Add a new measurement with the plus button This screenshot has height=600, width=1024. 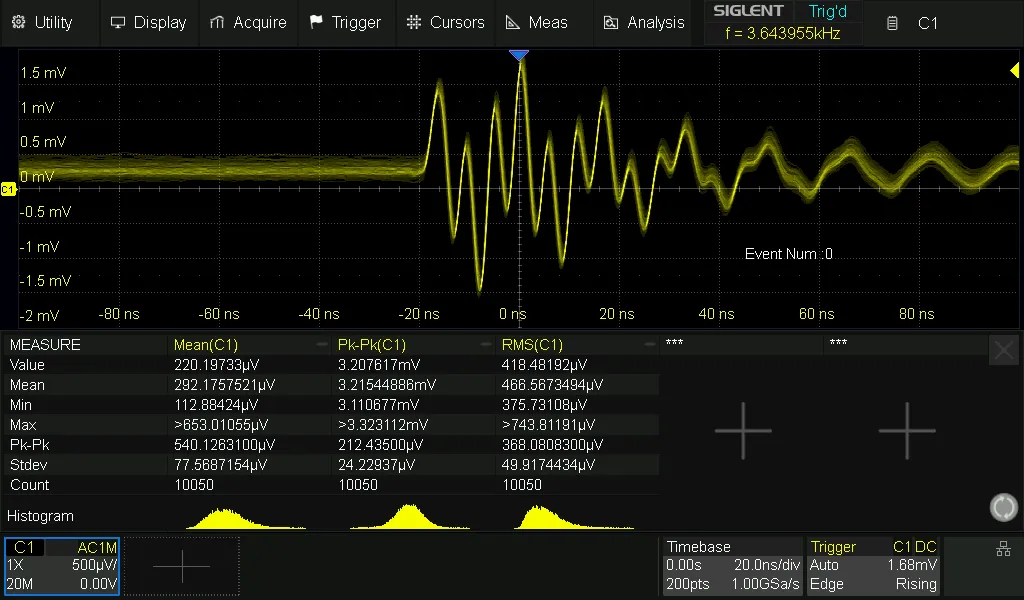click(743, 430)
